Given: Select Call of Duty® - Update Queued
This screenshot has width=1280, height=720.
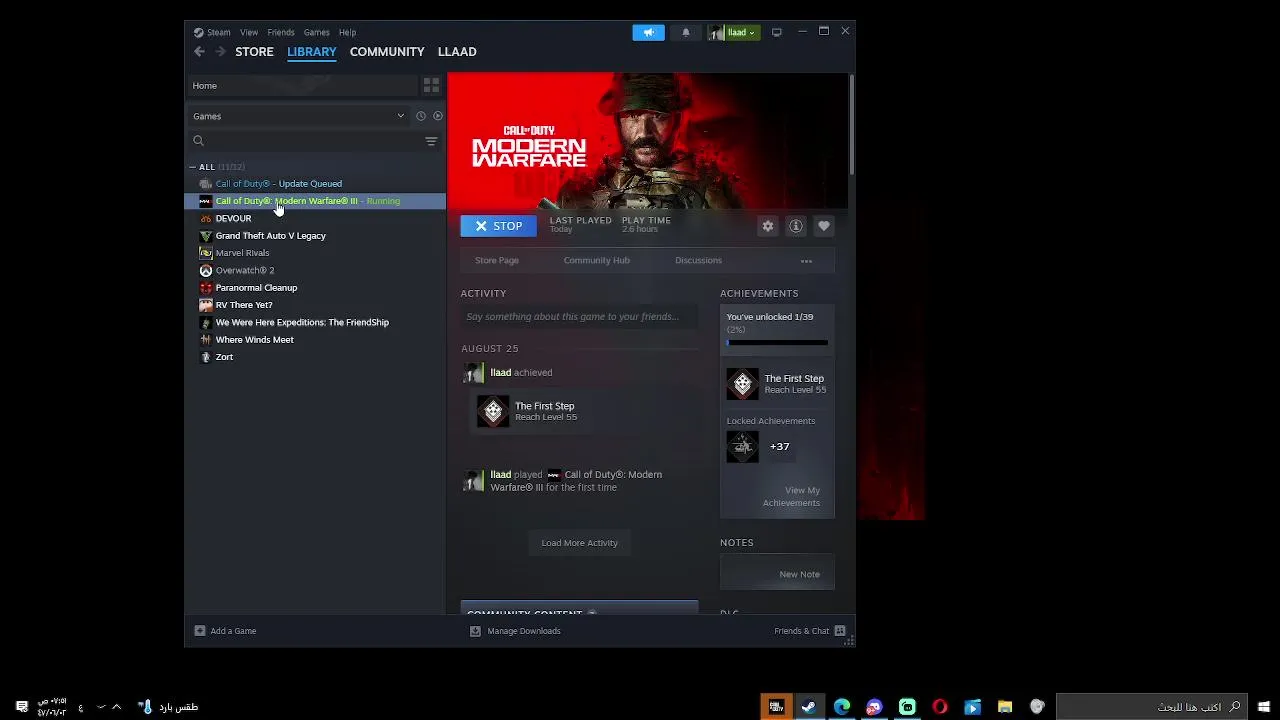Looking at the screenshot, I should tap(315, 184).
